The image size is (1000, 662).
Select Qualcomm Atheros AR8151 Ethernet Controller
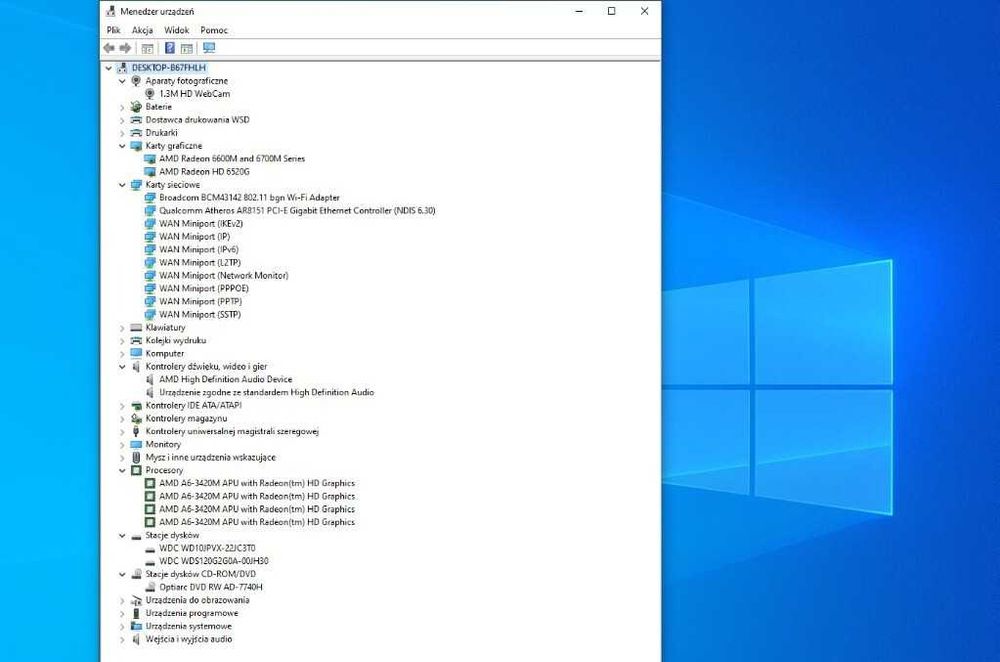[297, 210]
